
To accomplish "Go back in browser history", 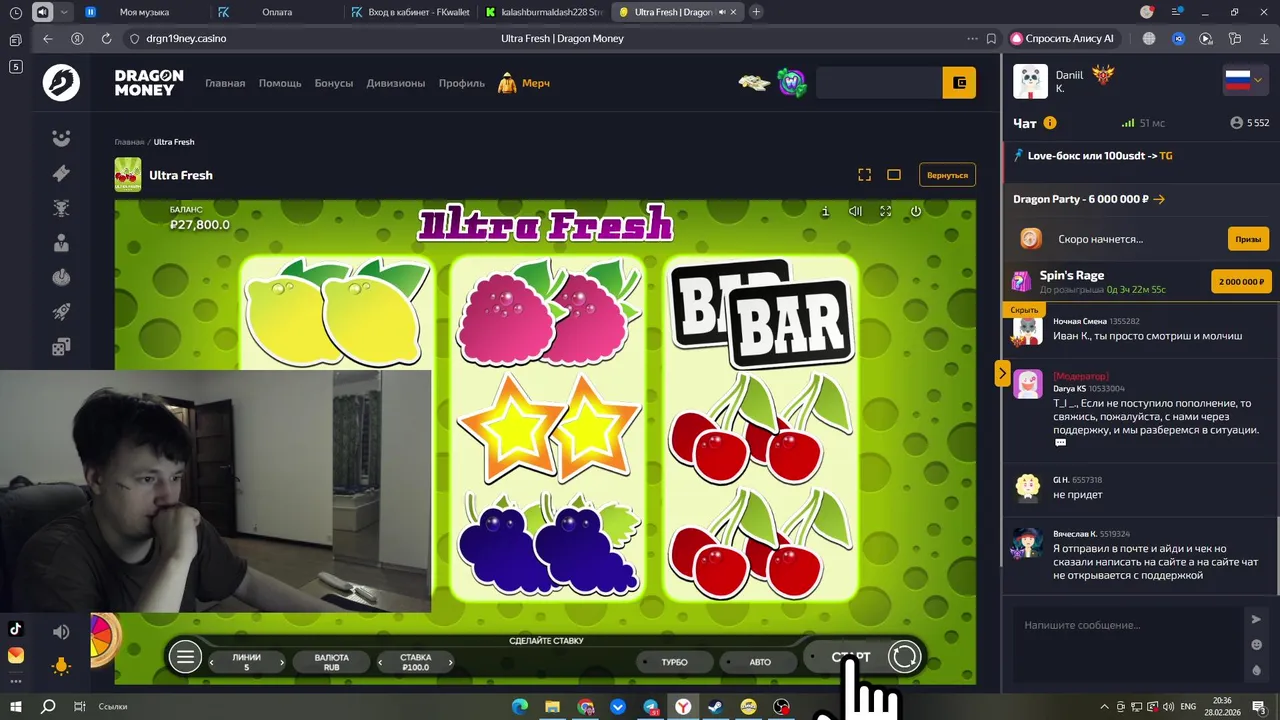I will [x=47, y=38].
